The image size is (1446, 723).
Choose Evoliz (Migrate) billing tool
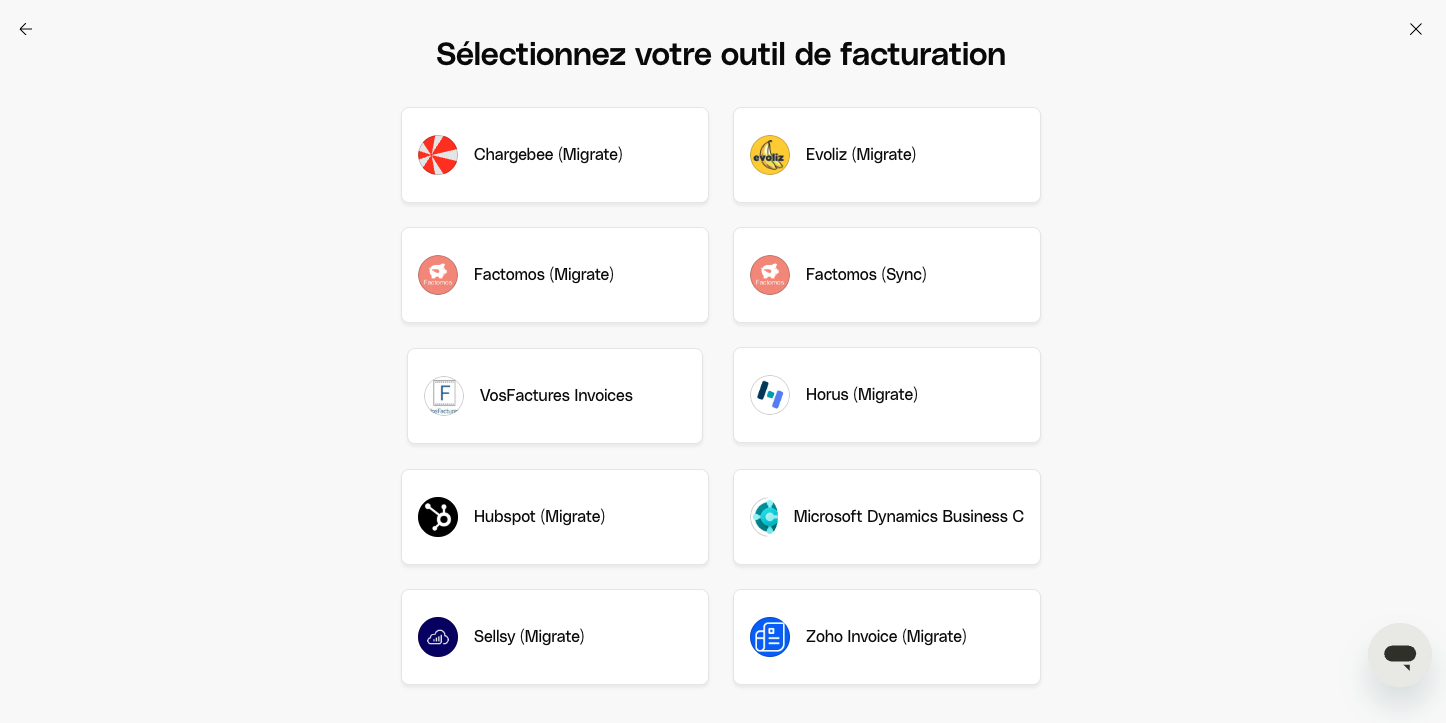pos(887,155)
